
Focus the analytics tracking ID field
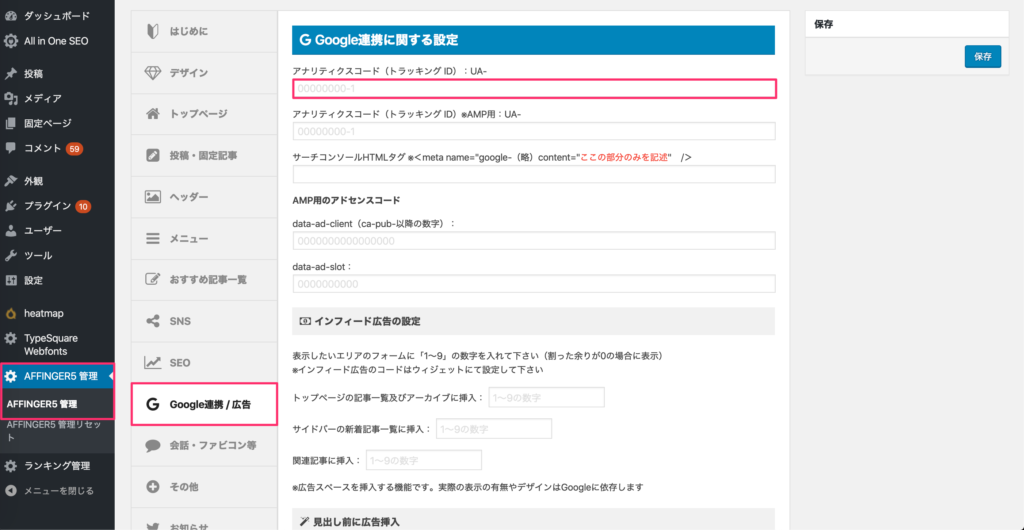[534, 89]
